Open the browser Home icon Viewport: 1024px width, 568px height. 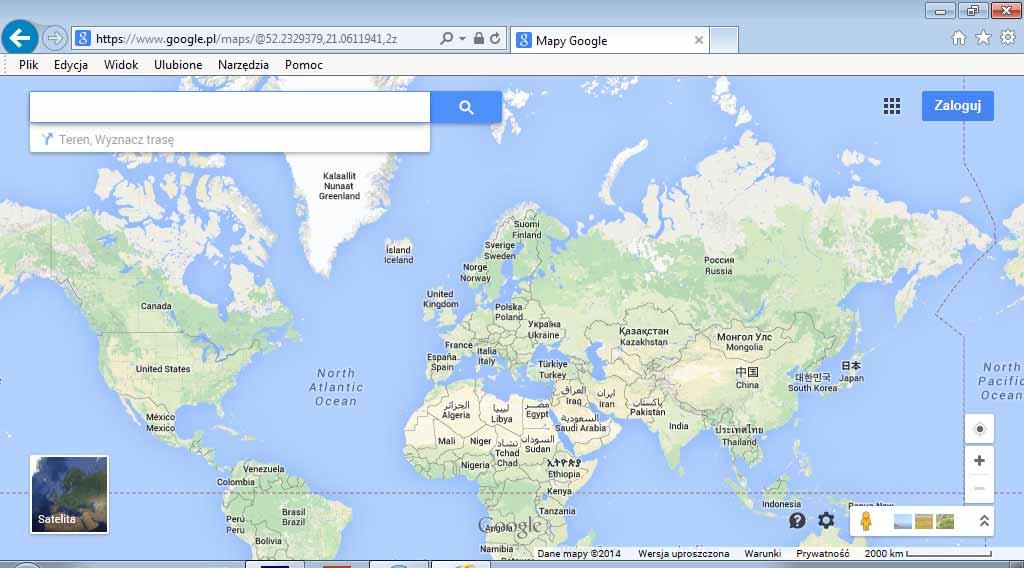959,38
